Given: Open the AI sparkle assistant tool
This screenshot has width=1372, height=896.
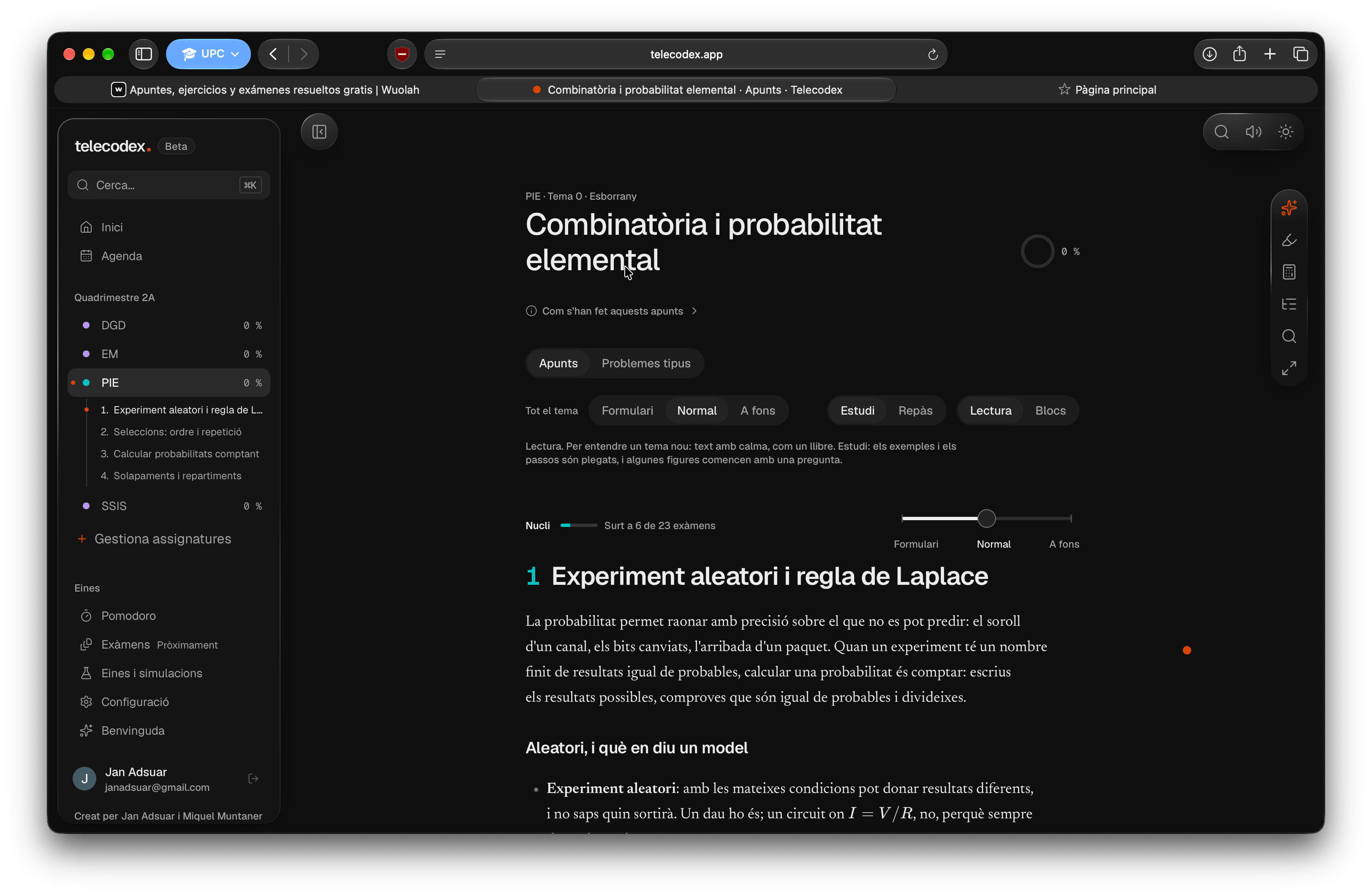Looking at the screenshot, I should (1289, 207).
